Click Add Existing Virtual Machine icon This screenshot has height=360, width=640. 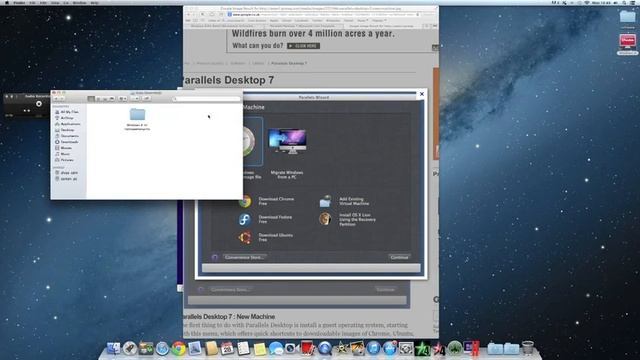(x=325, y=201)
